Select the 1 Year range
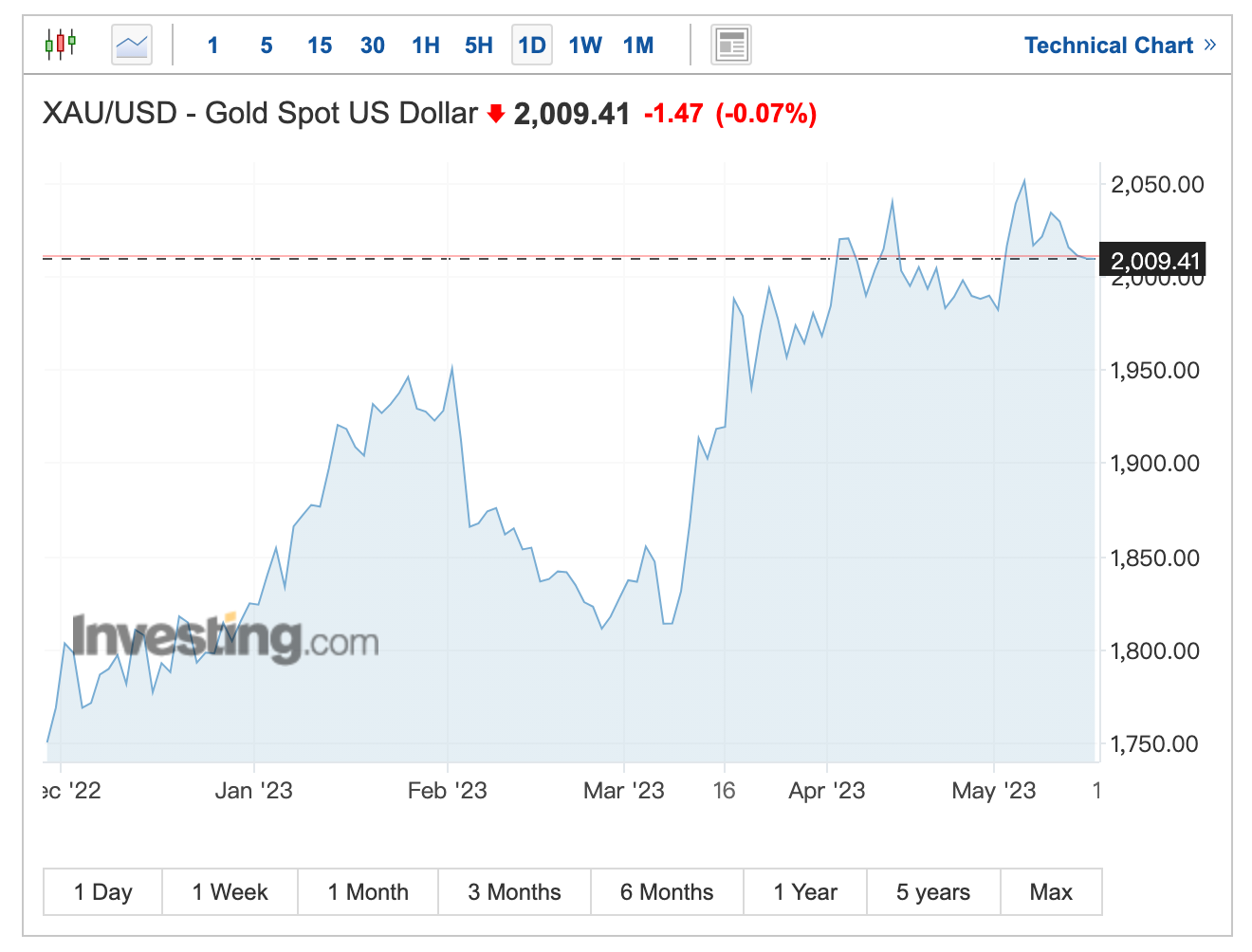Image resolution: width=1252 pixels, height=952 pixels. point(805,892)
